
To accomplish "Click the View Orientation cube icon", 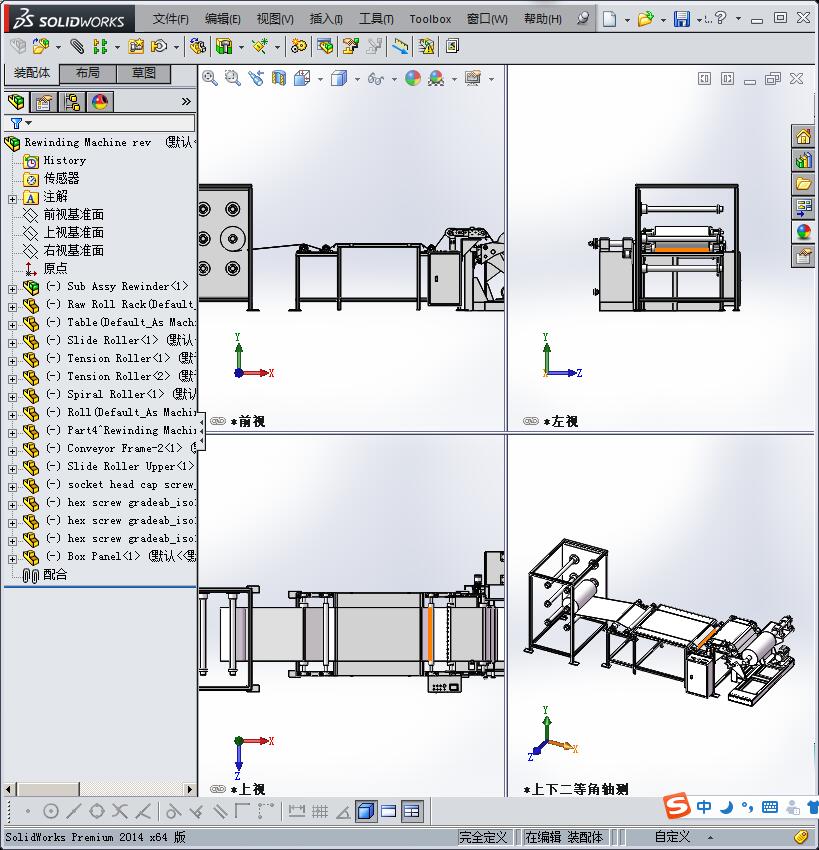I will point(302,79).
